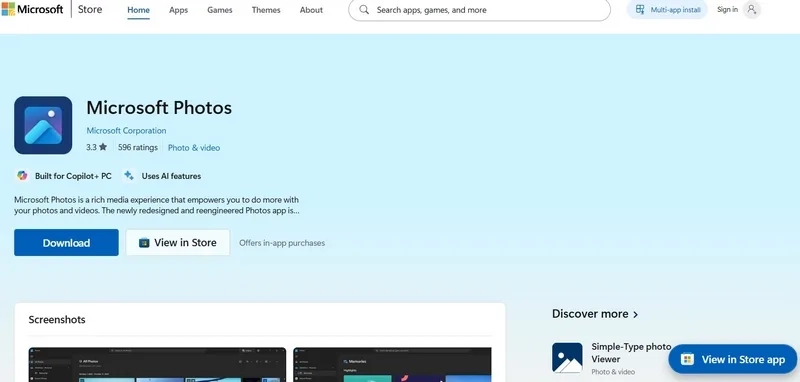The width and height of the screenshot is (800, 382).
Task: Focus the Search apps, games, and more field
Action: tap(479, 10)
